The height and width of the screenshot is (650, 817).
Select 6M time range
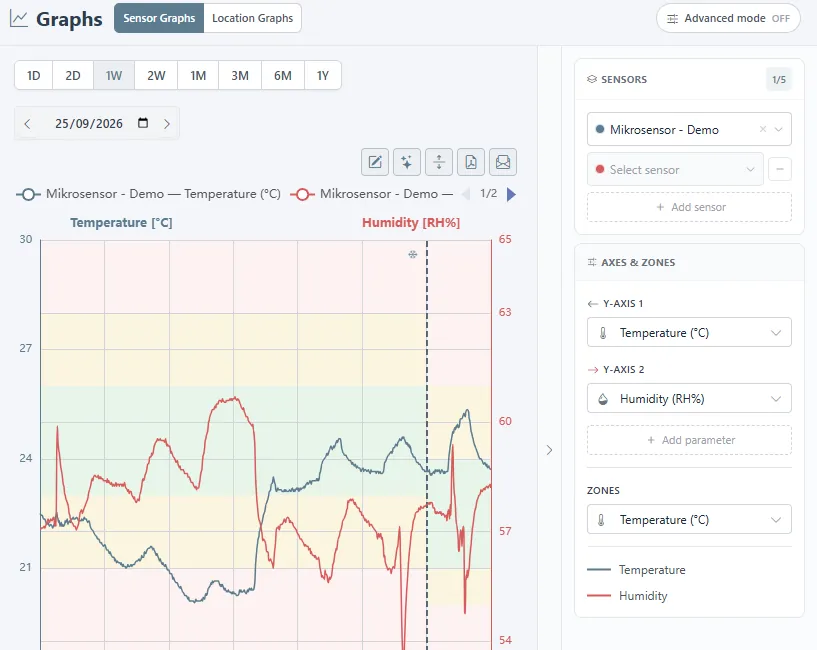pyautogui.click(x=282, y=76)
